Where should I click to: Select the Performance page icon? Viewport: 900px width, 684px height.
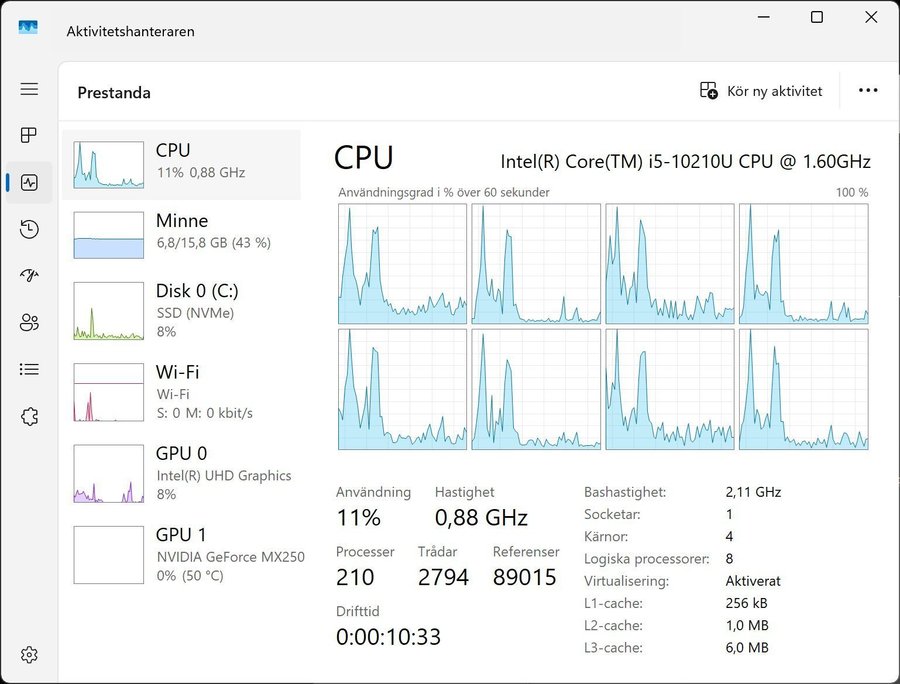click(x=29, y=183)
